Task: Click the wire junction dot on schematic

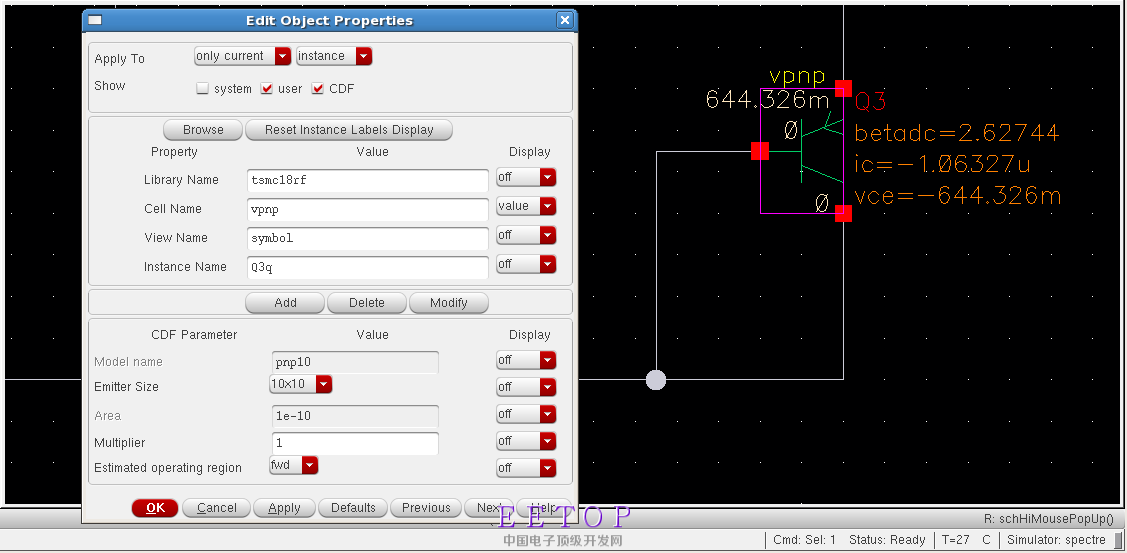Action: (656, 379)
